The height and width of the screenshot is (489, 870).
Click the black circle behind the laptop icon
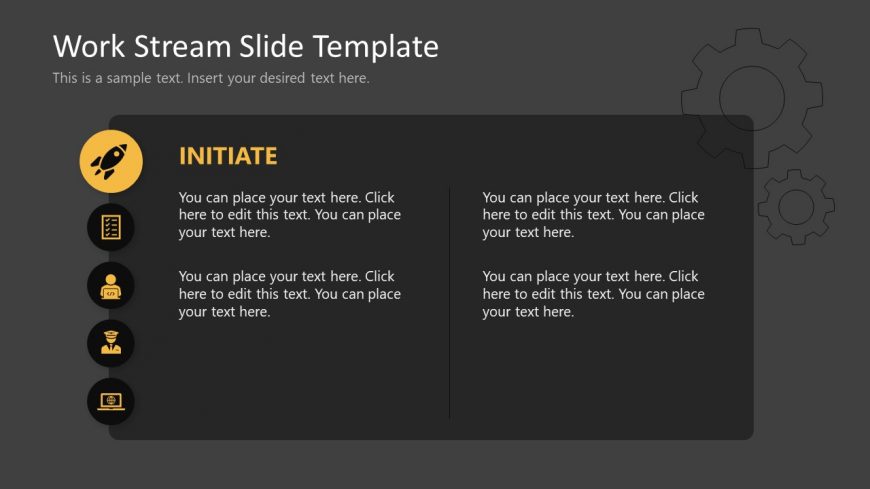[111, 401]
